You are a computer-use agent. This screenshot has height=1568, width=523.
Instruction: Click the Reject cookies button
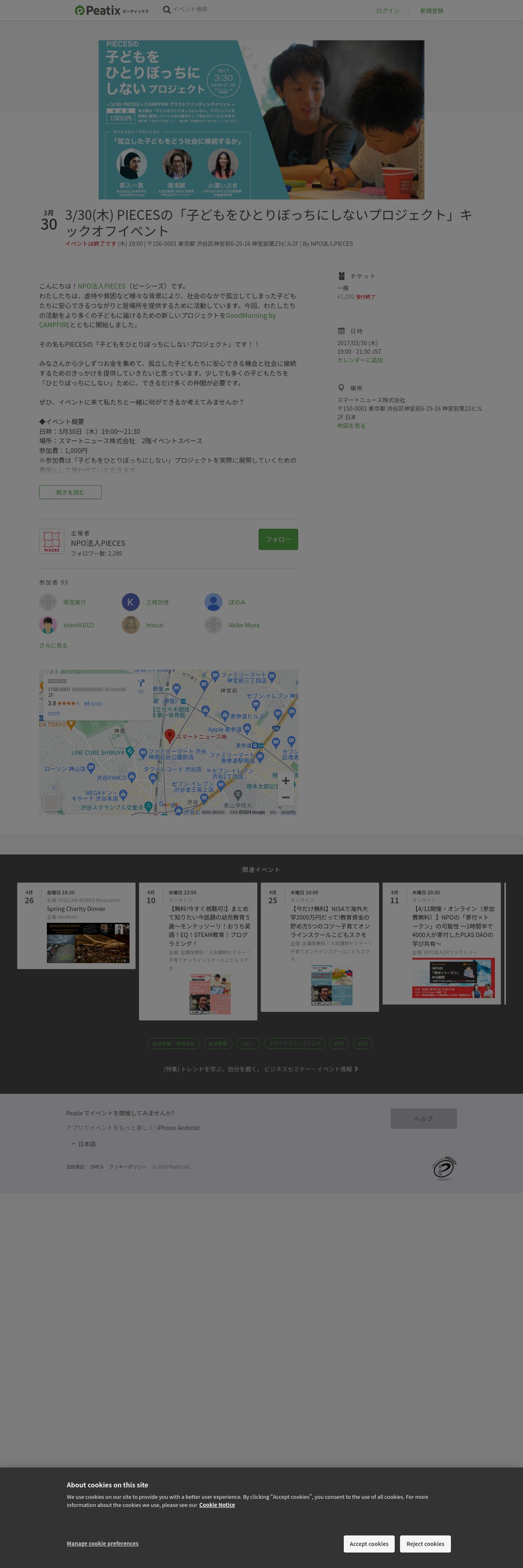[x=426, y=1544]
